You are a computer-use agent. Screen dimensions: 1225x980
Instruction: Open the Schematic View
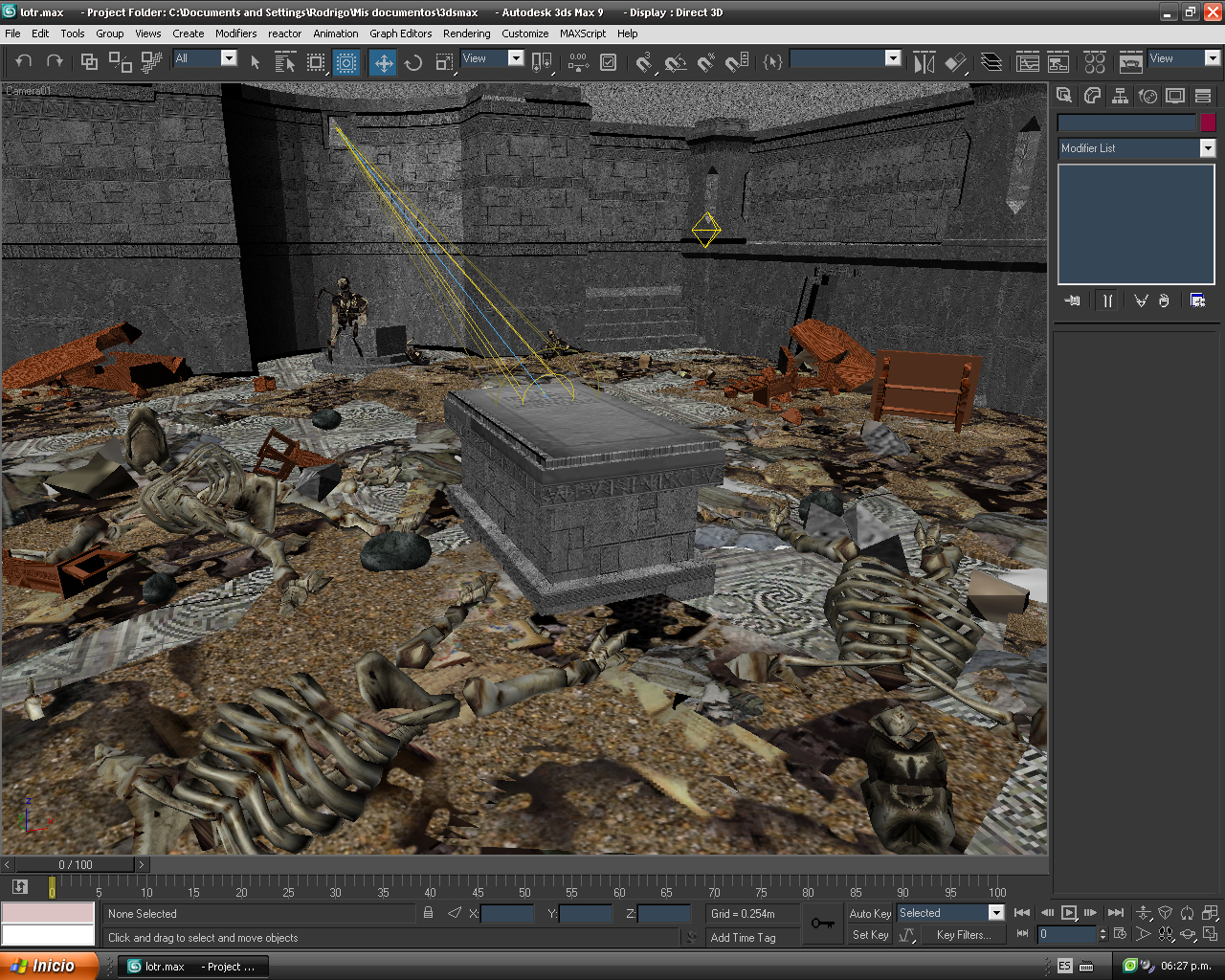tap(1058, 62)
